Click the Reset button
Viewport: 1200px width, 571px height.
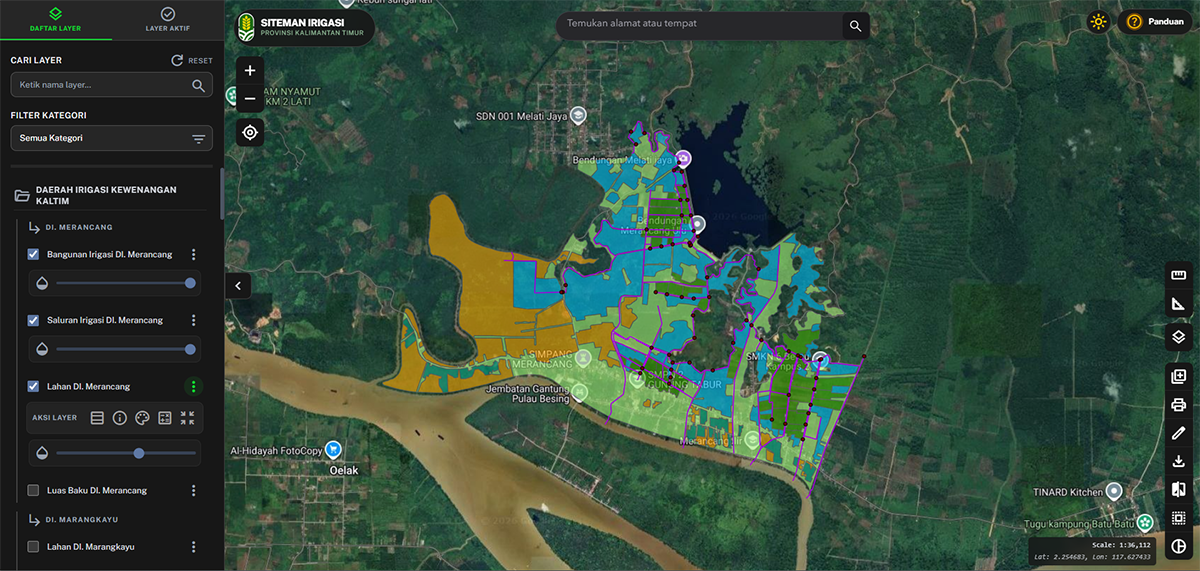(x=191, y=61)
